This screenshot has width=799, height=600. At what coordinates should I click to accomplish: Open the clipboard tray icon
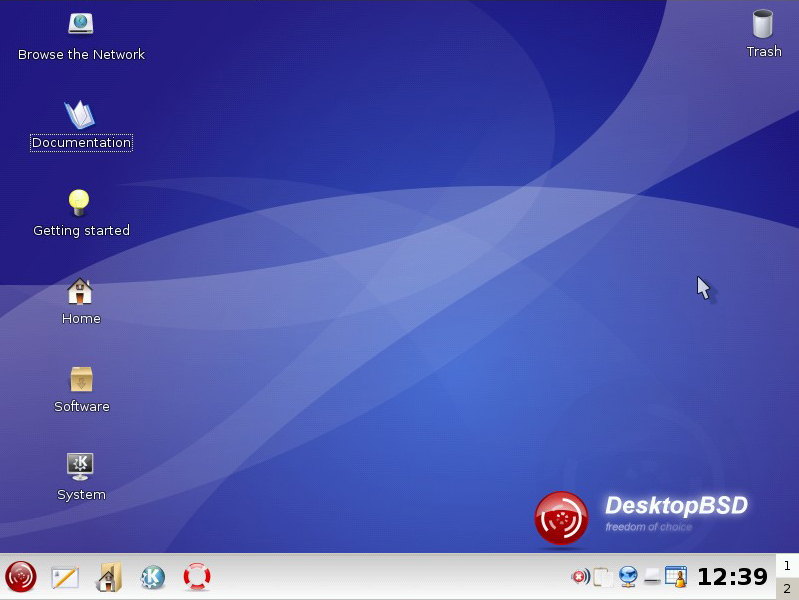coord(603,577)
